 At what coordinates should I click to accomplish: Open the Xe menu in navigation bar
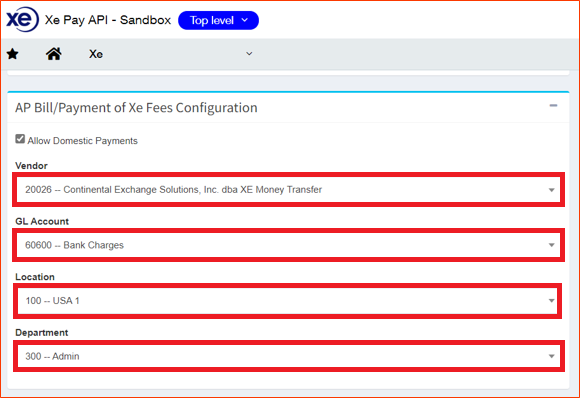(96, 54)
